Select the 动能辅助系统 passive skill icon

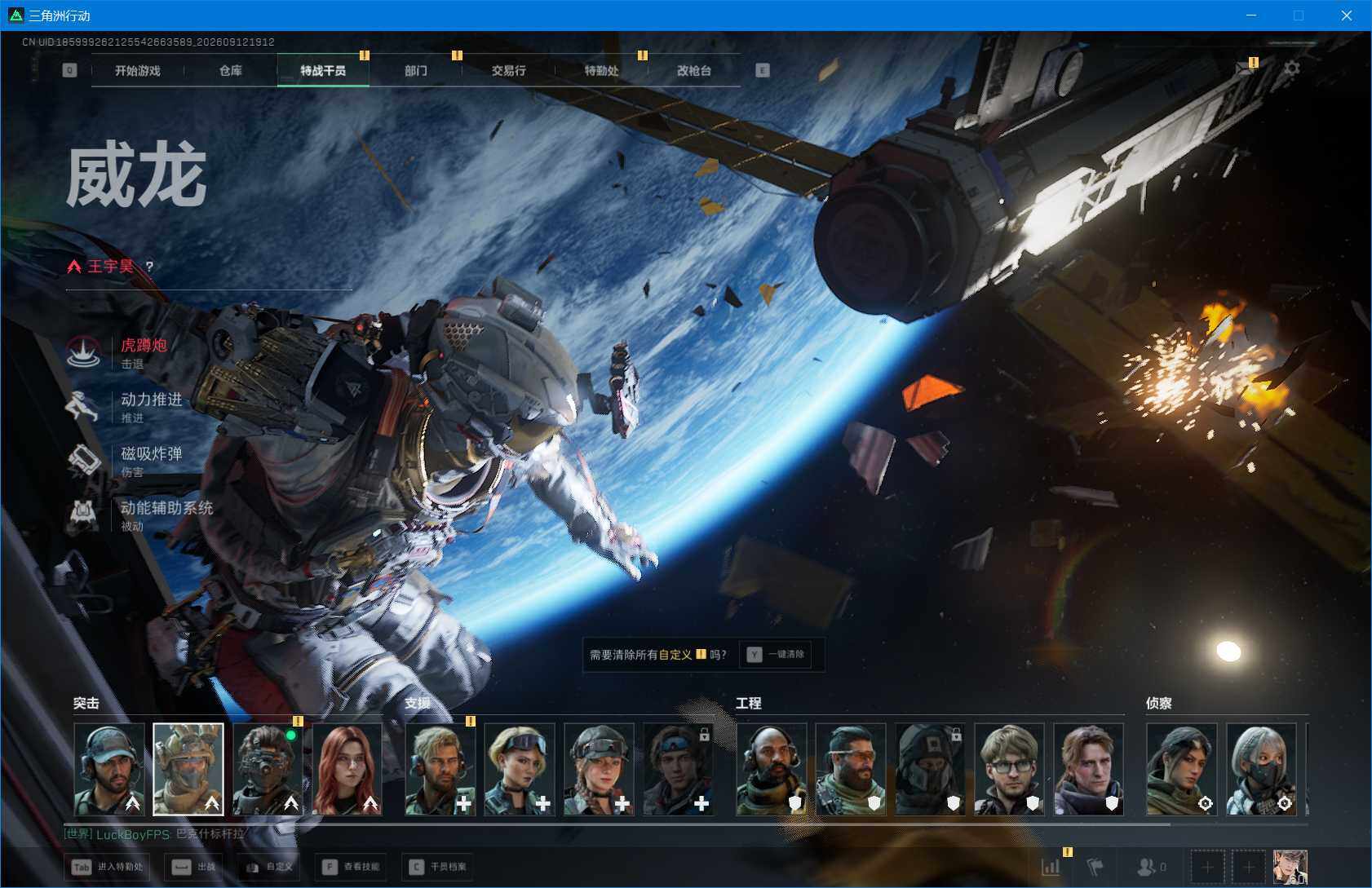pyautogui.click(x=83, y=515)
